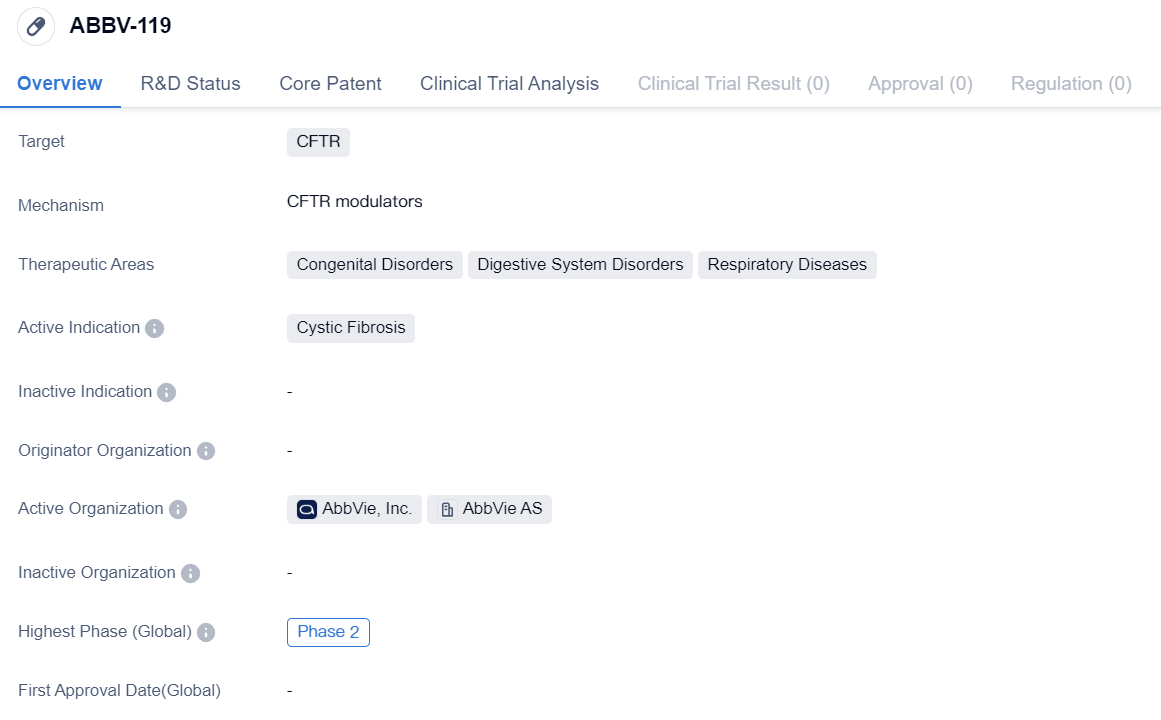Click info icon next to Highest Phase (Global)
Screen dimensions: 1161x720
click(x=206, y=632)
